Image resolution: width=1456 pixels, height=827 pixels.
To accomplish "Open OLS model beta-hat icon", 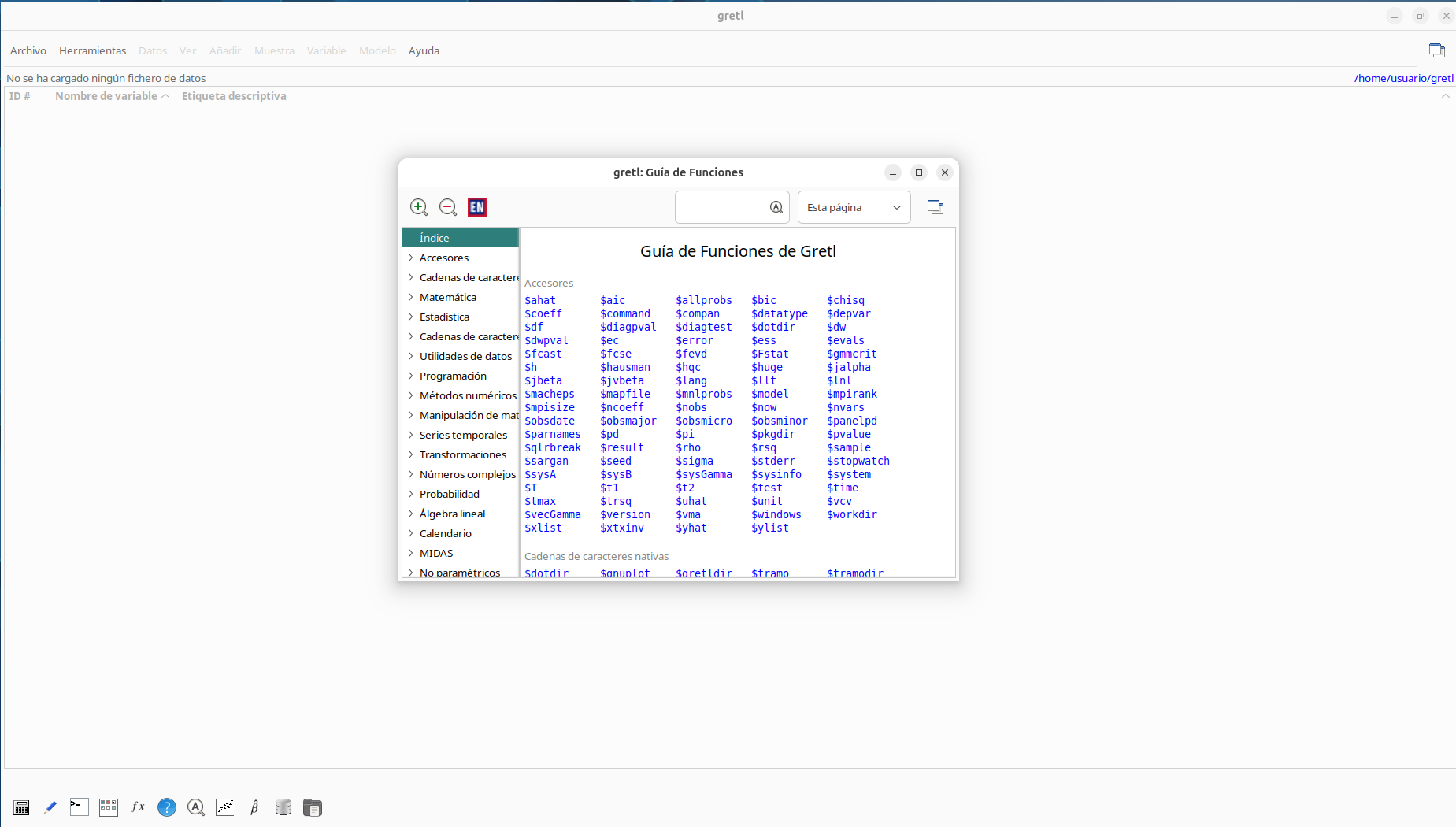I will (254, 807).
